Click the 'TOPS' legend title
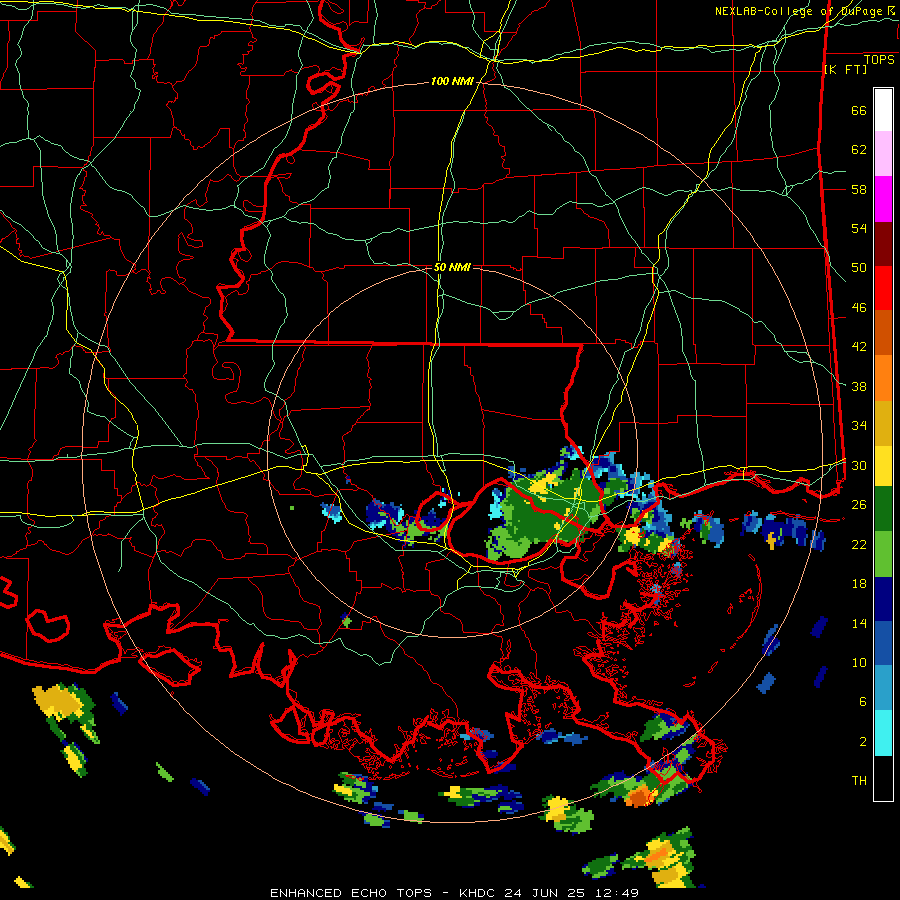The width and height of the screenshot is (900, 900). pos(879,60)
